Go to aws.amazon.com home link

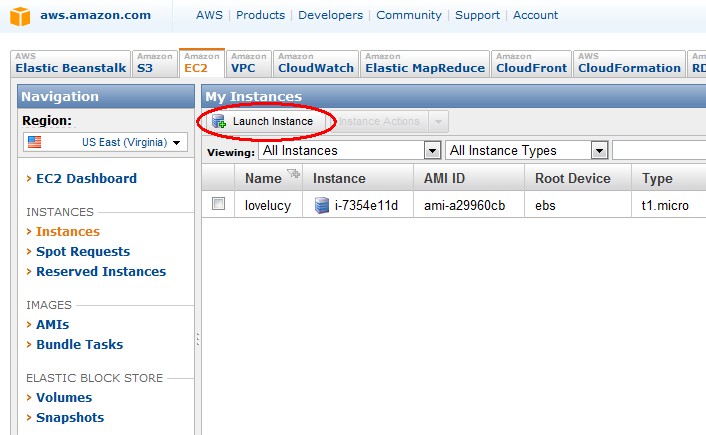tap(95, 15)
